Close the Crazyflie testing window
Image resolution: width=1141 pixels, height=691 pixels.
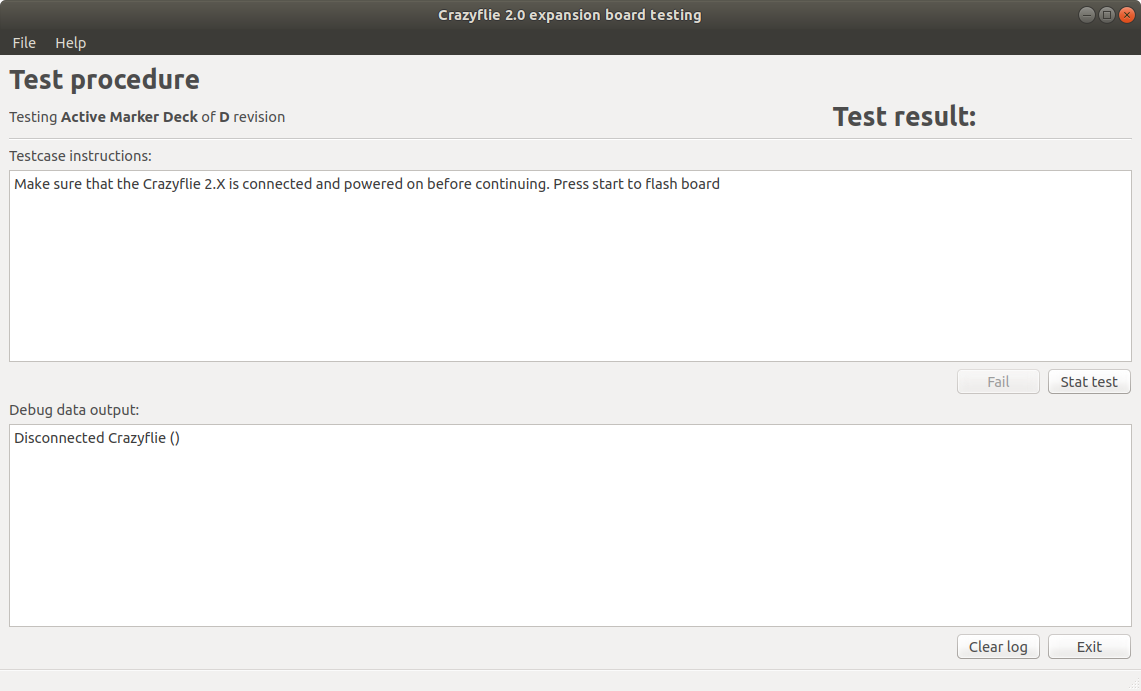click(1125, 15)
